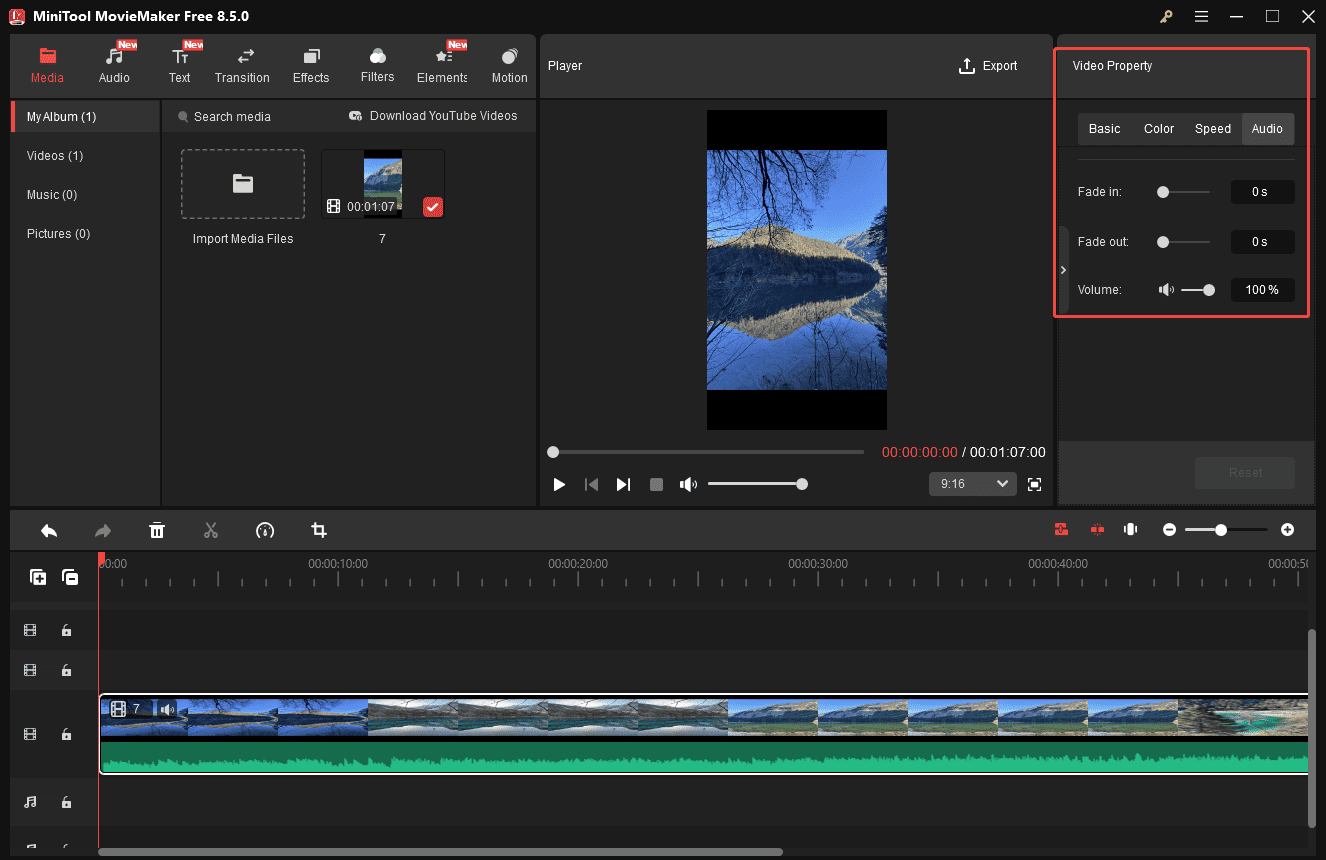Toggle the audio waveform display icon
1326x860 pixels.
pyautogui.click(x=1130, y=529)
